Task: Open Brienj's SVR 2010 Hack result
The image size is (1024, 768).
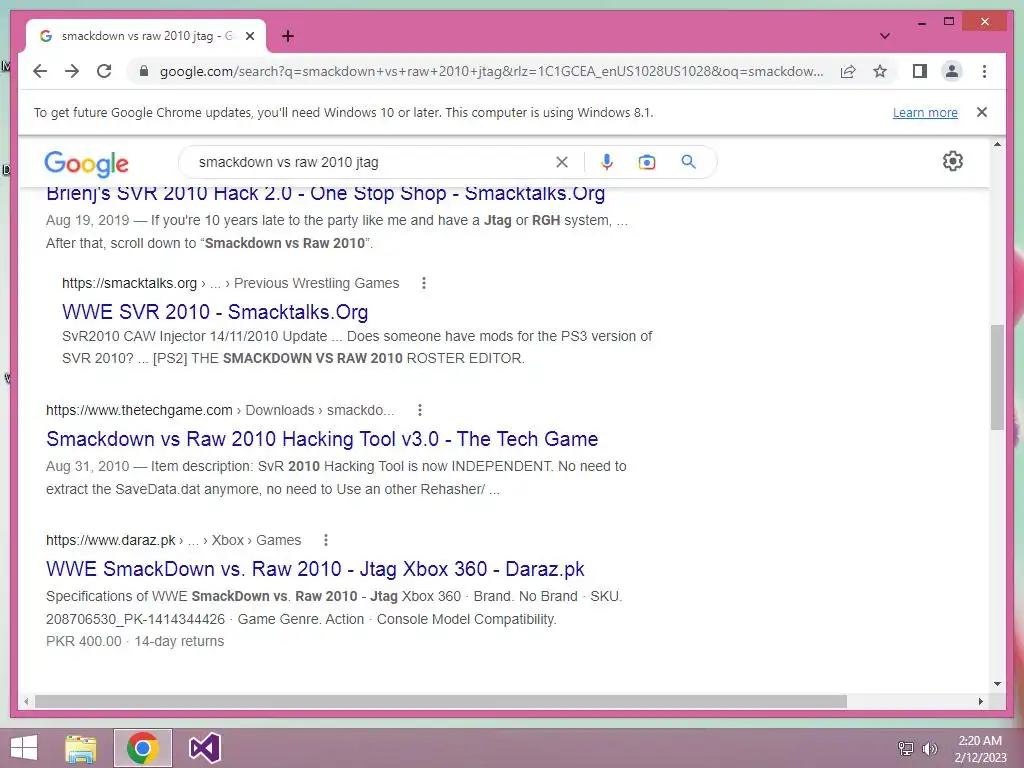Action: point(325,193)
